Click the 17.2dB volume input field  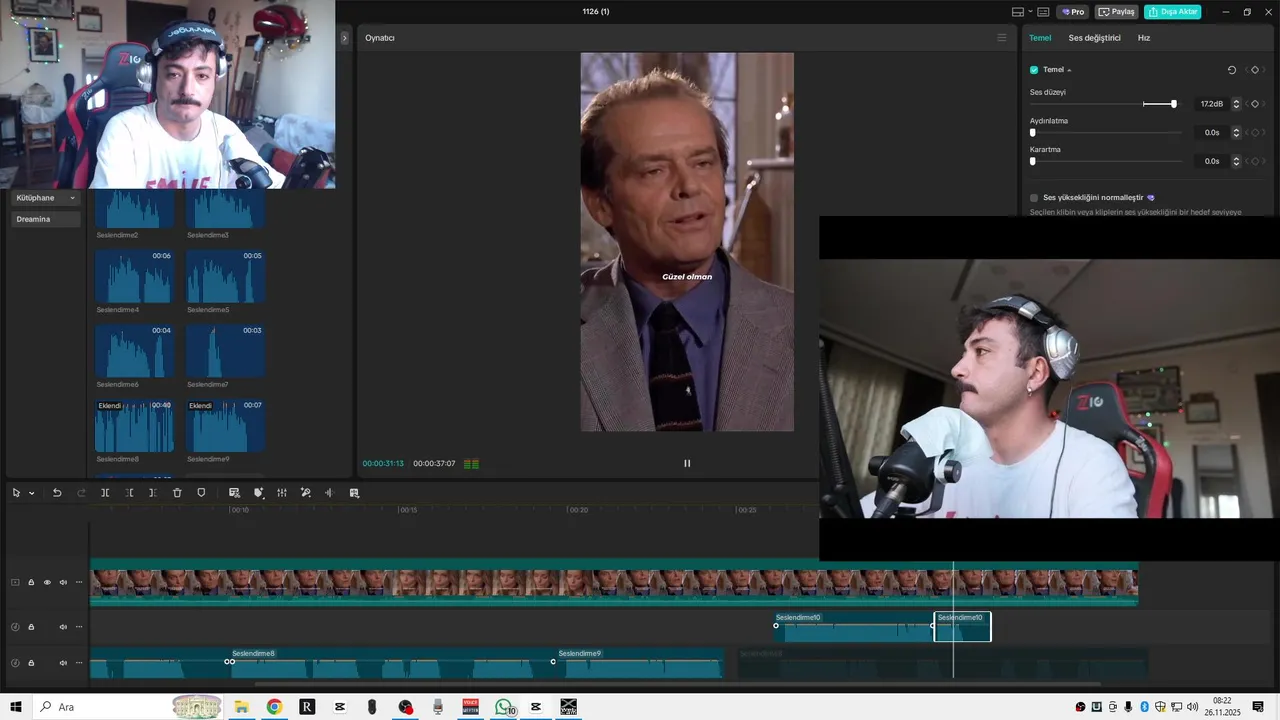1210,104
